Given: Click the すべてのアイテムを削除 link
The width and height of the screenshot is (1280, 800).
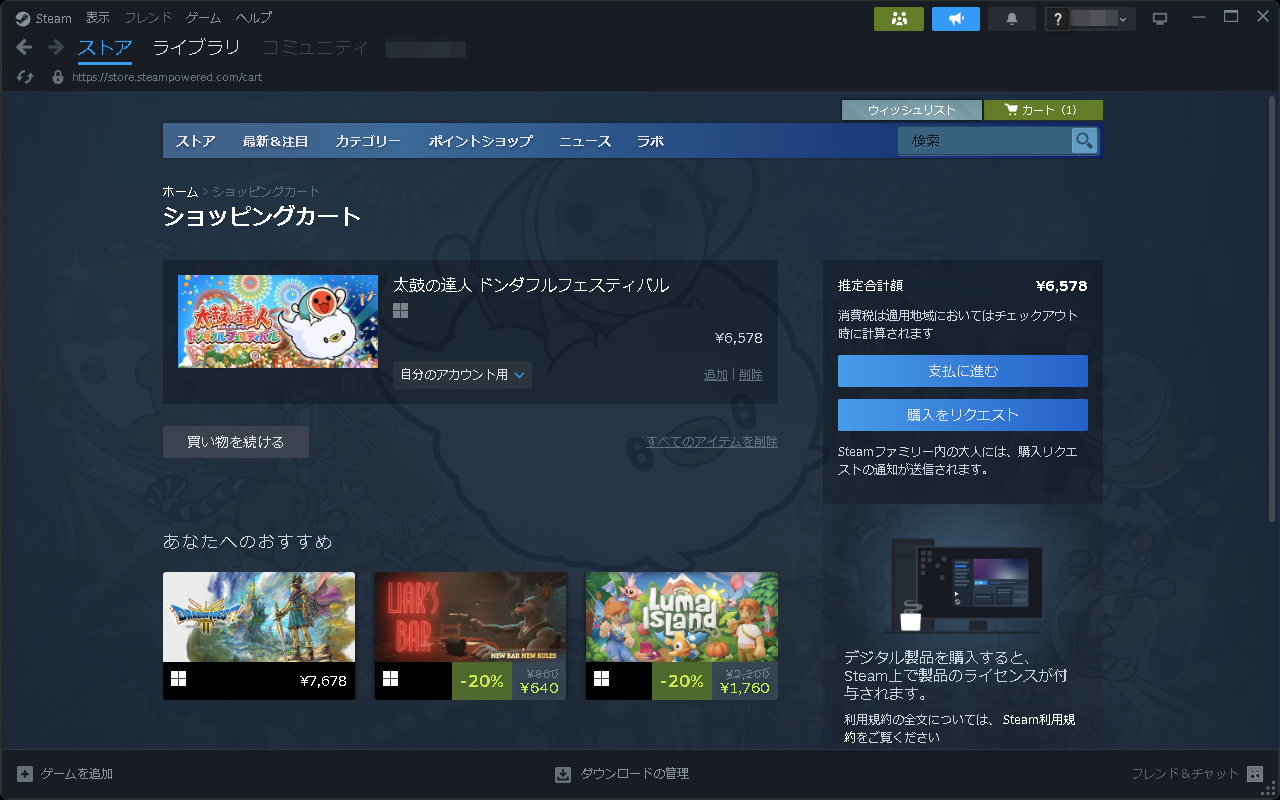Looking at the screenshot, I should (712, 441).
